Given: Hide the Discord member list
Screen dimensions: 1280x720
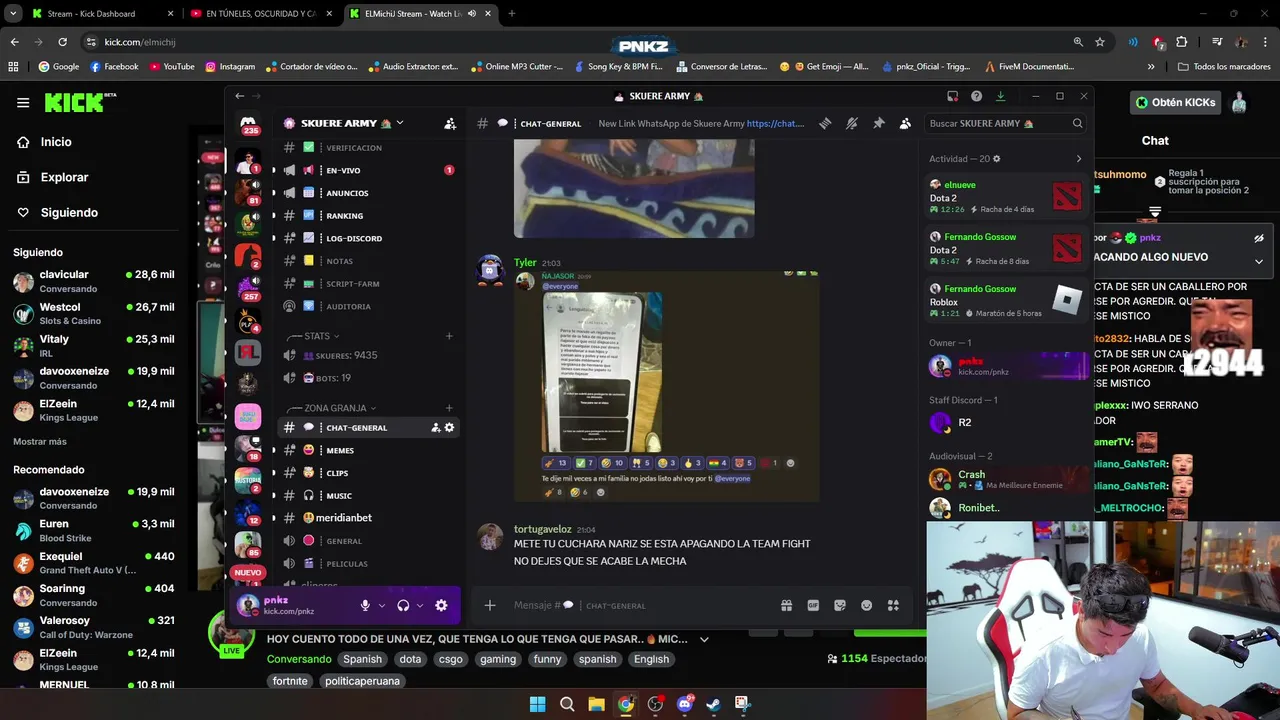Looking at the screenshot, I should click(x=905, y=123).
